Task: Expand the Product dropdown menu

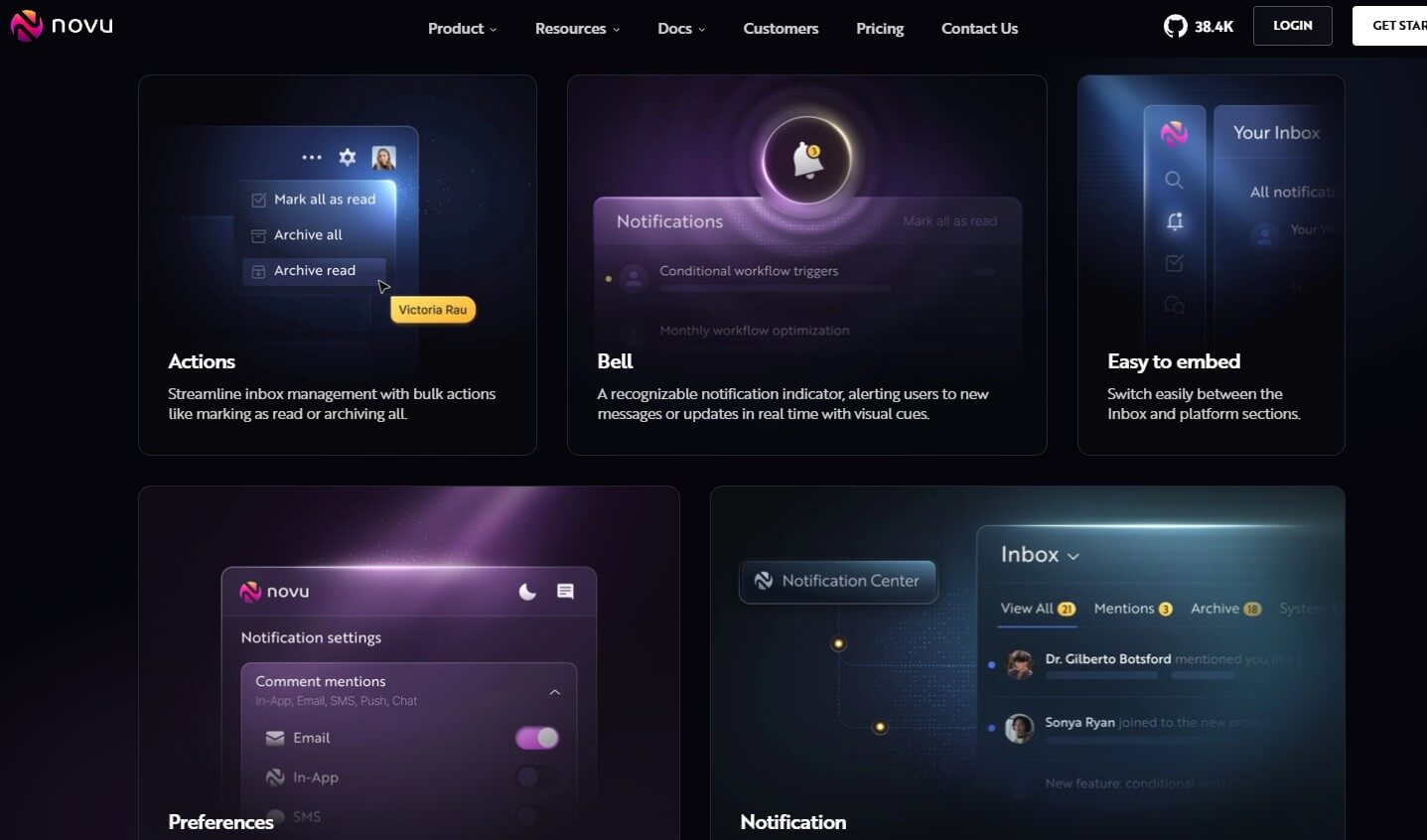Action: [x=462, y=29]
